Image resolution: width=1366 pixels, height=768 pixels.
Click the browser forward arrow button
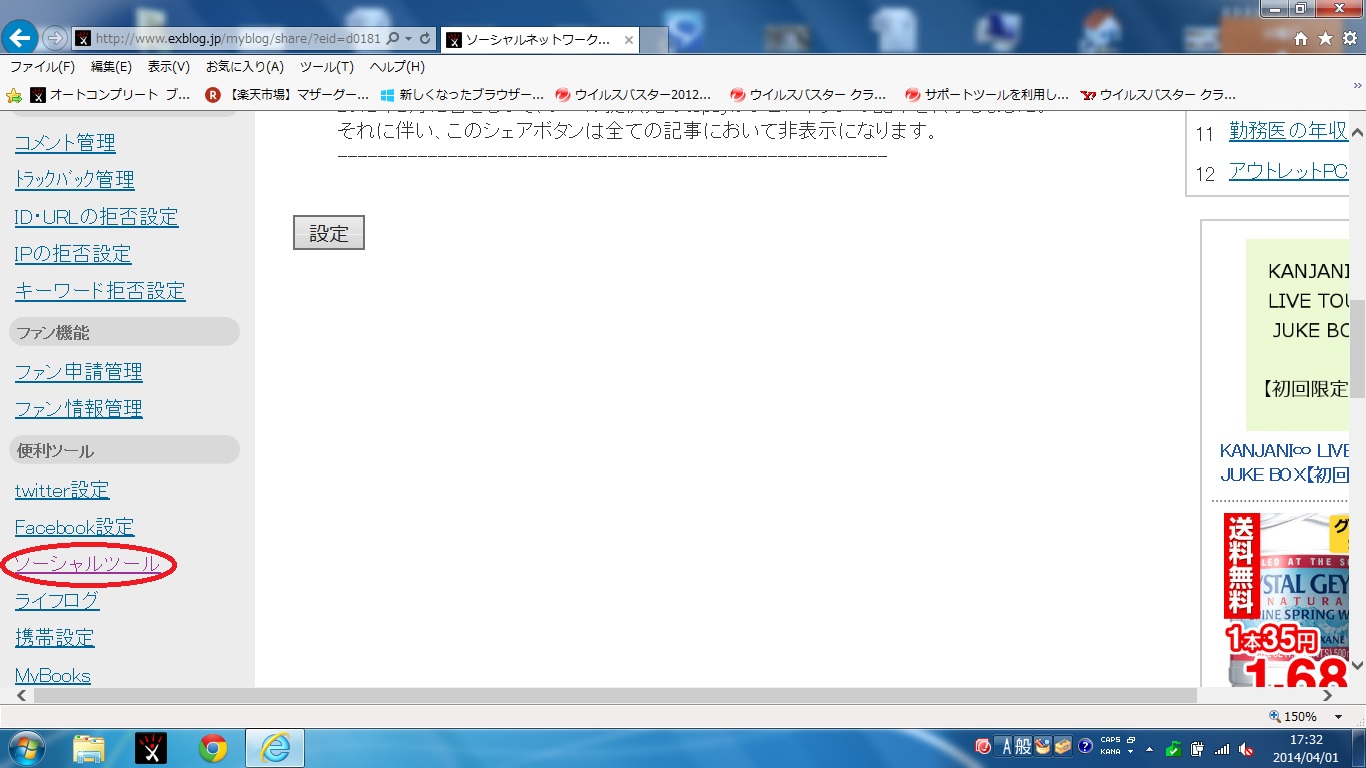click(x=55, y=38)
